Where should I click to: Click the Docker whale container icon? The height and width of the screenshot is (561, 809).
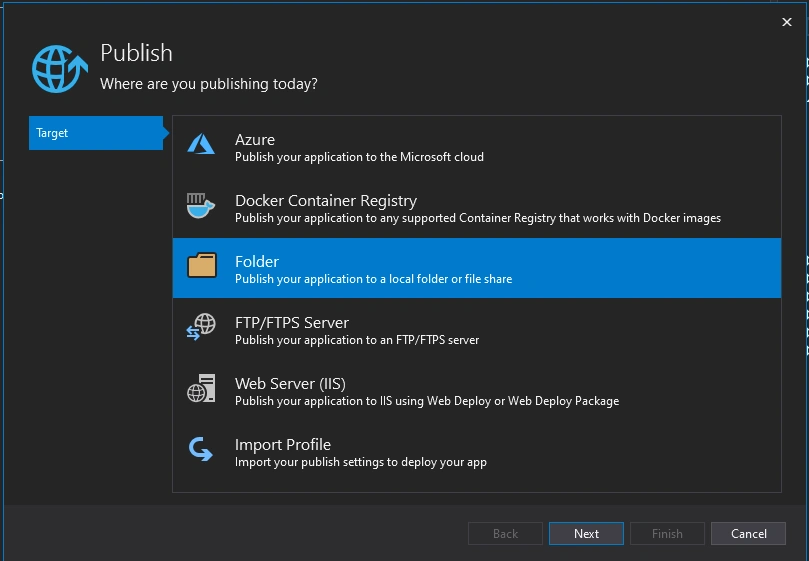coord(201,206)
